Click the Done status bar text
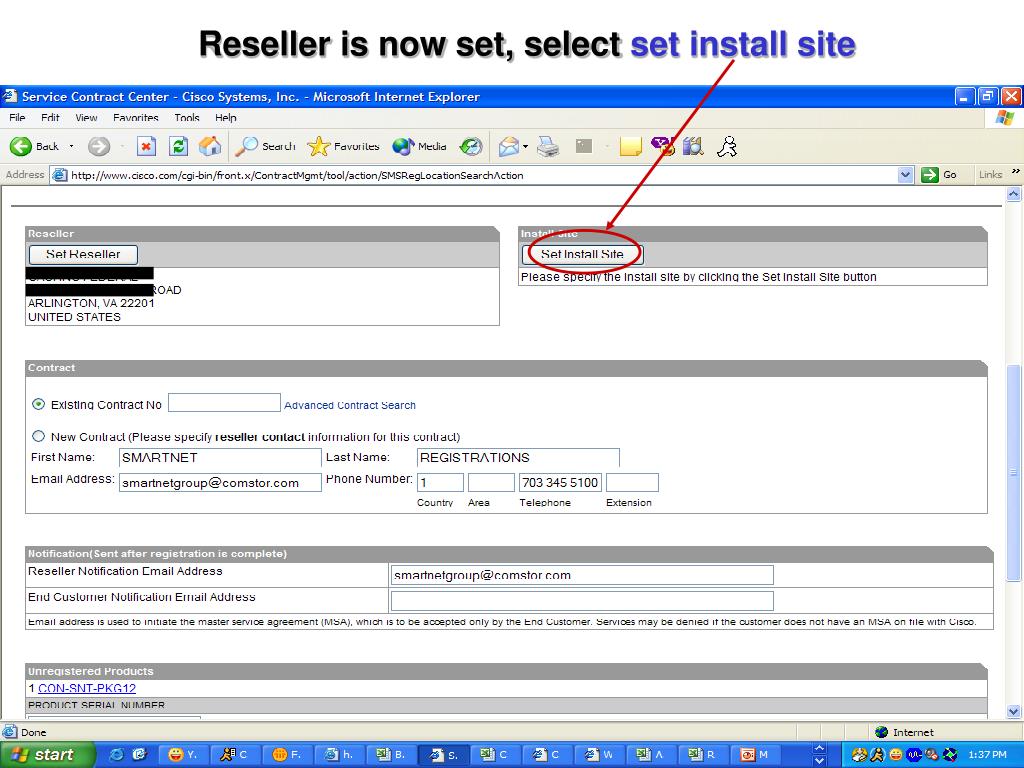This screenshot has width=1024, height=768. (x=33, y=732)
